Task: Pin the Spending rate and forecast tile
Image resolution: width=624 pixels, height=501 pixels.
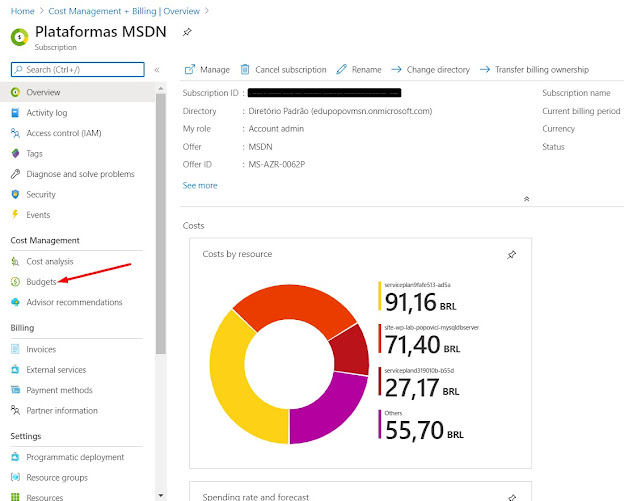Action: click(x=512, y=497)
